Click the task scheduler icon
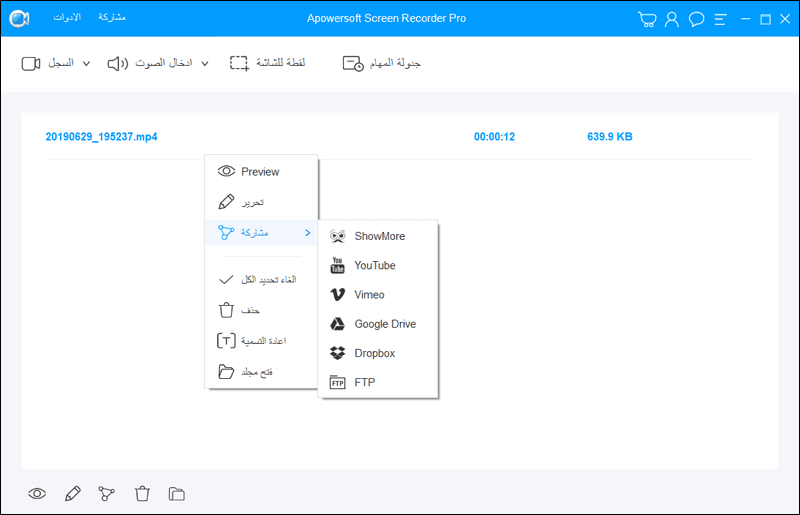The height and width of the screenshot is (515, 800). (353, 64)
